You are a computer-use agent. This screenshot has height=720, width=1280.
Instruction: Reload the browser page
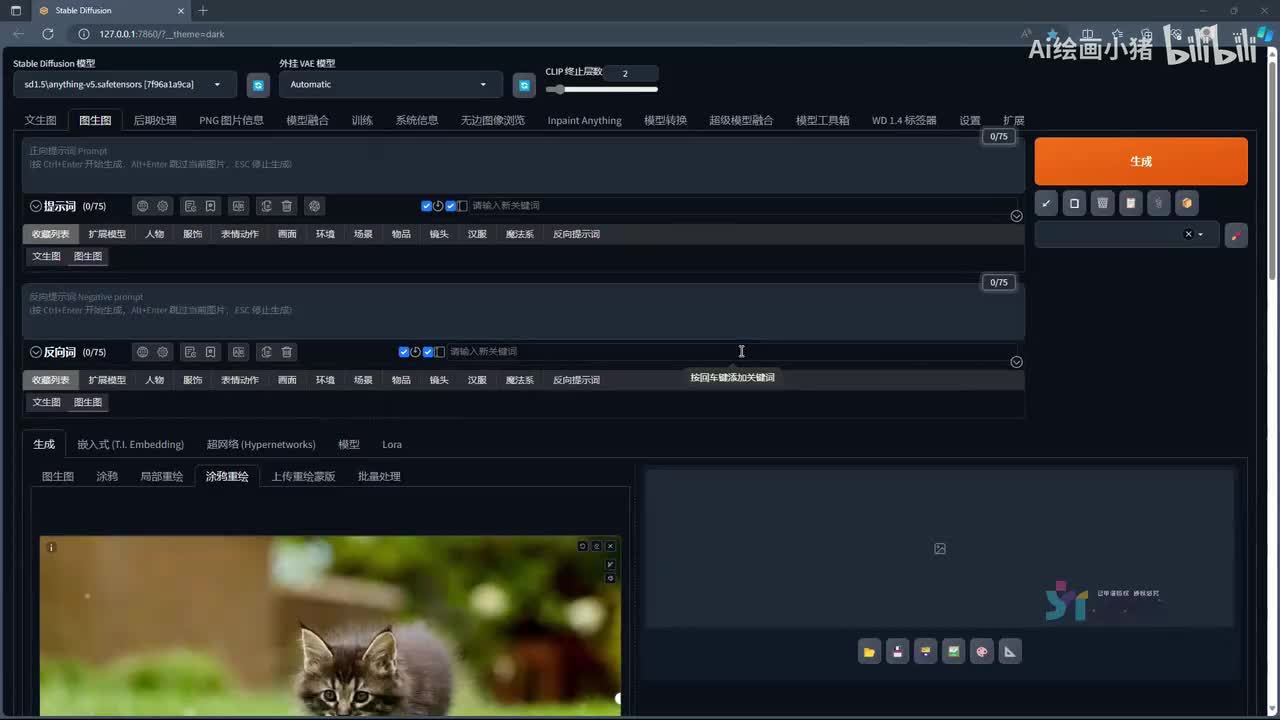tap(50, 34)
